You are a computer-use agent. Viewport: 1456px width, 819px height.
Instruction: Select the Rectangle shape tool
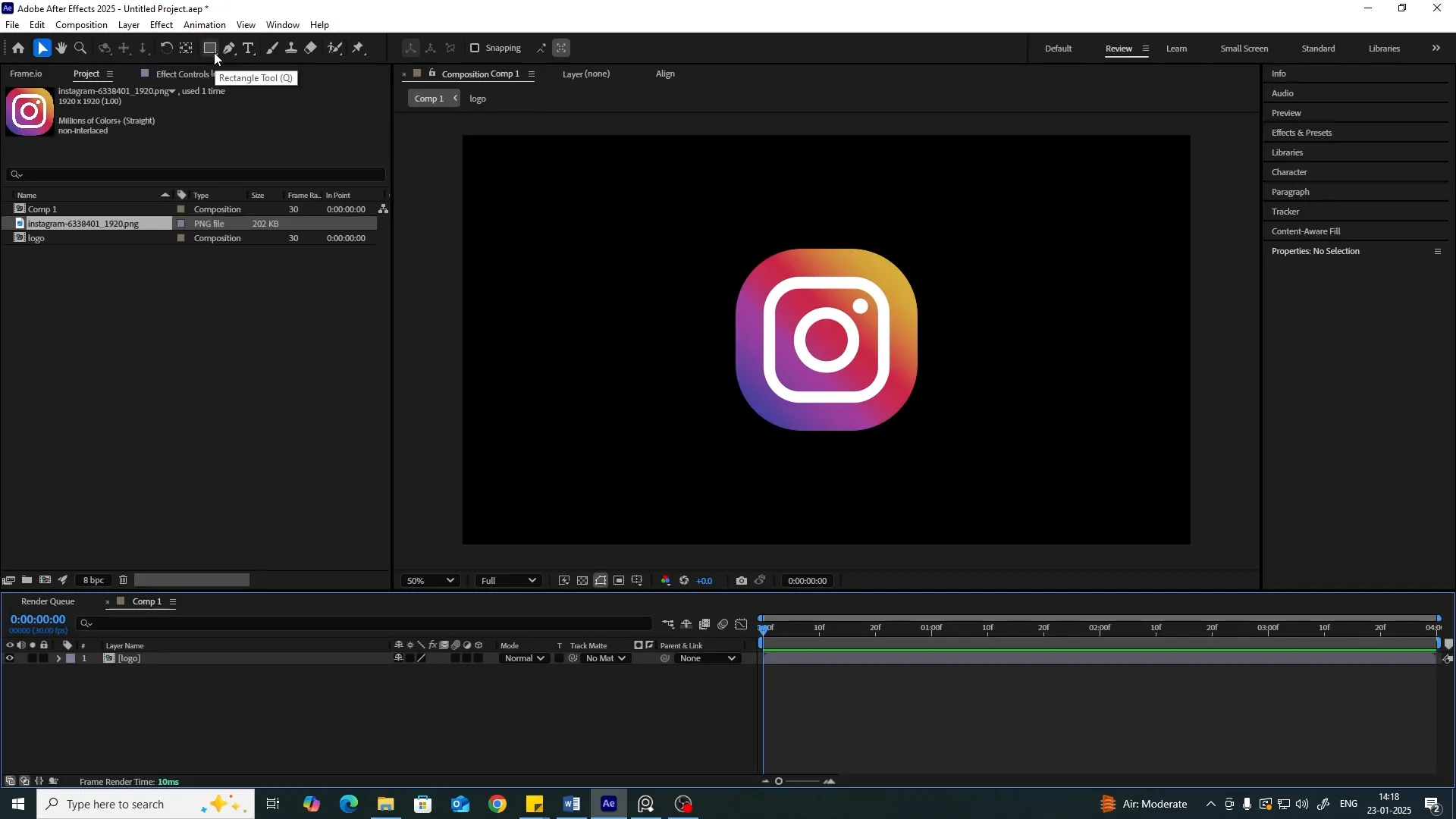click(209, 48)
